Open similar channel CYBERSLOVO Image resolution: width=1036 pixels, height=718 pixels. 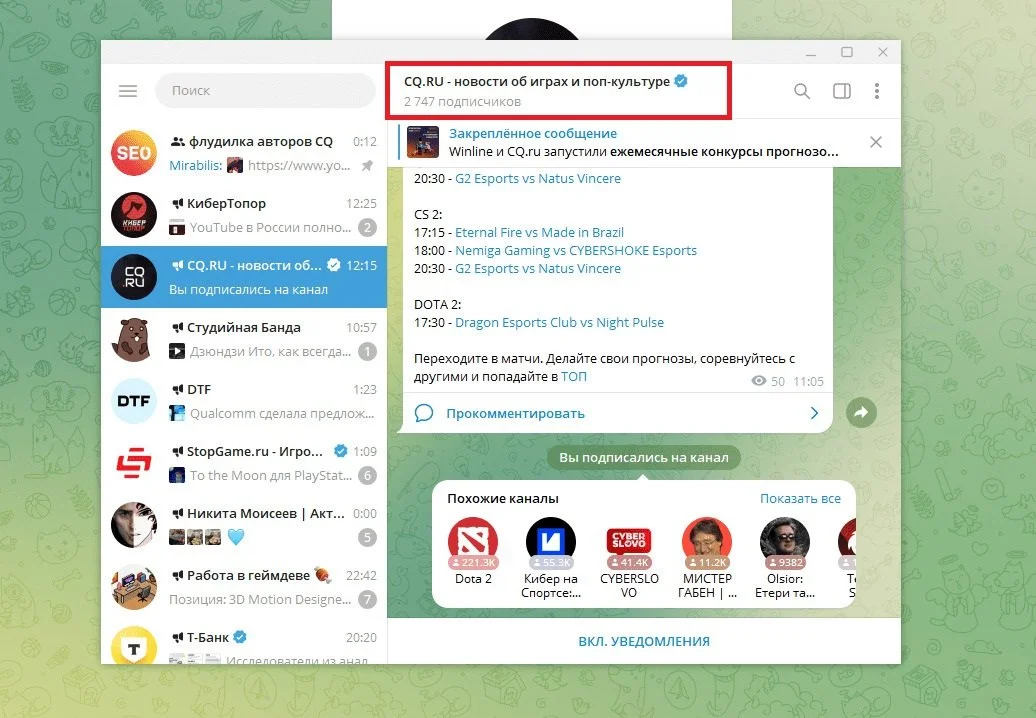628,558
